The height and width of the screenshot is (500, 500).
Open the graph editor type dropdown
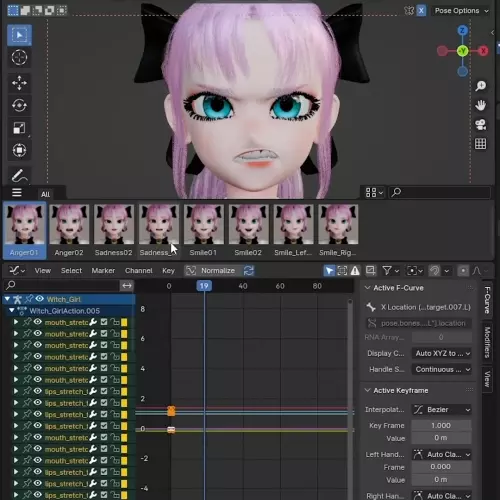click(x=17, y=270)
